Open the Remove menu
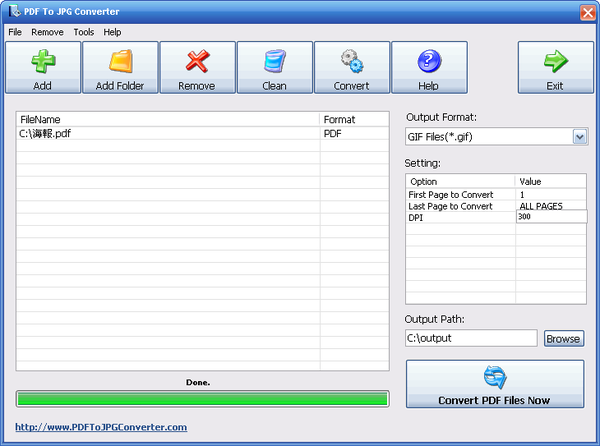Viewport: 600px width, 446px height. tap(47, 32)
